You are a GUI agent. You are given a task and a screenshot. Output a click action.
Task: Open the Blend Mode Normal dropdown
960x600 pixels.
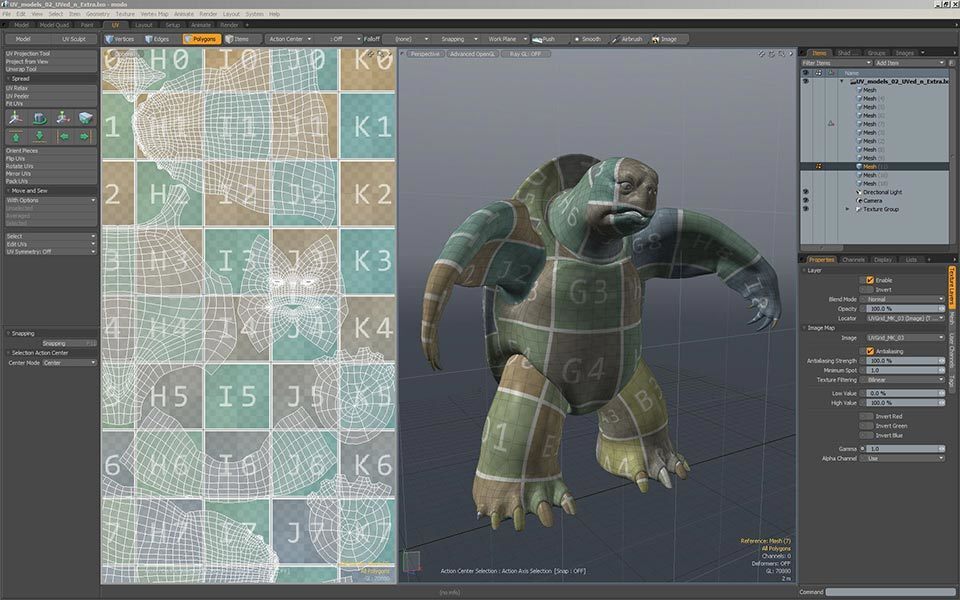point(905,299)
